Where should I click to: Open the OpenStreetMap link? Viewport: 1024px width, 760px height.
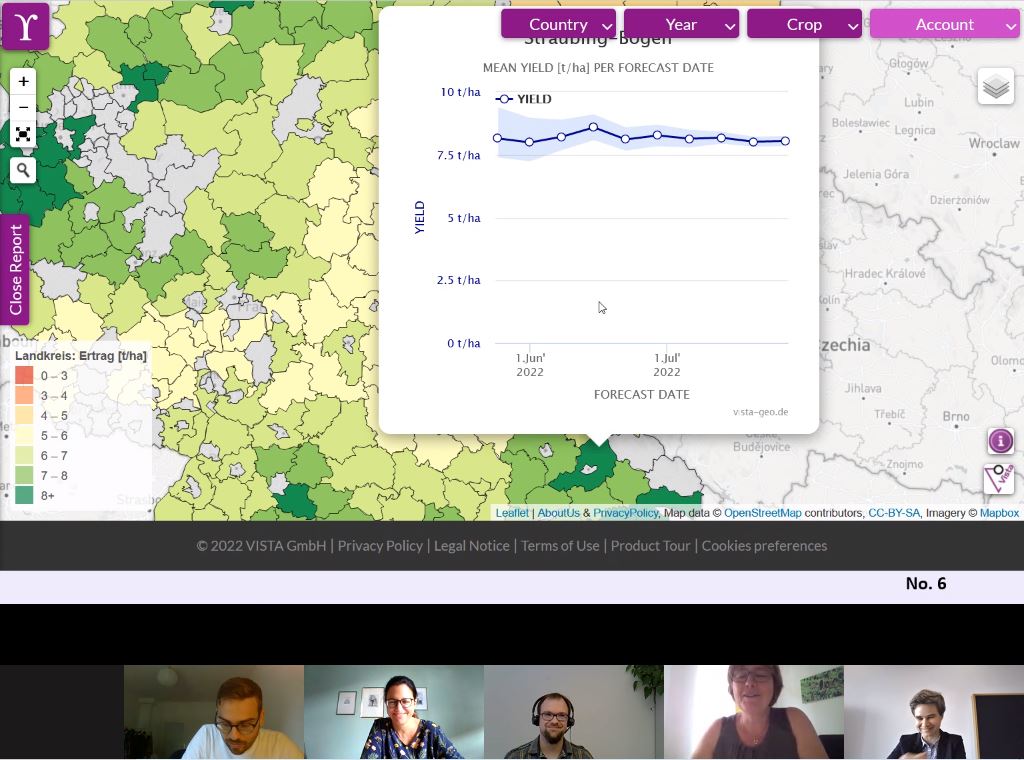pos(763,513)
